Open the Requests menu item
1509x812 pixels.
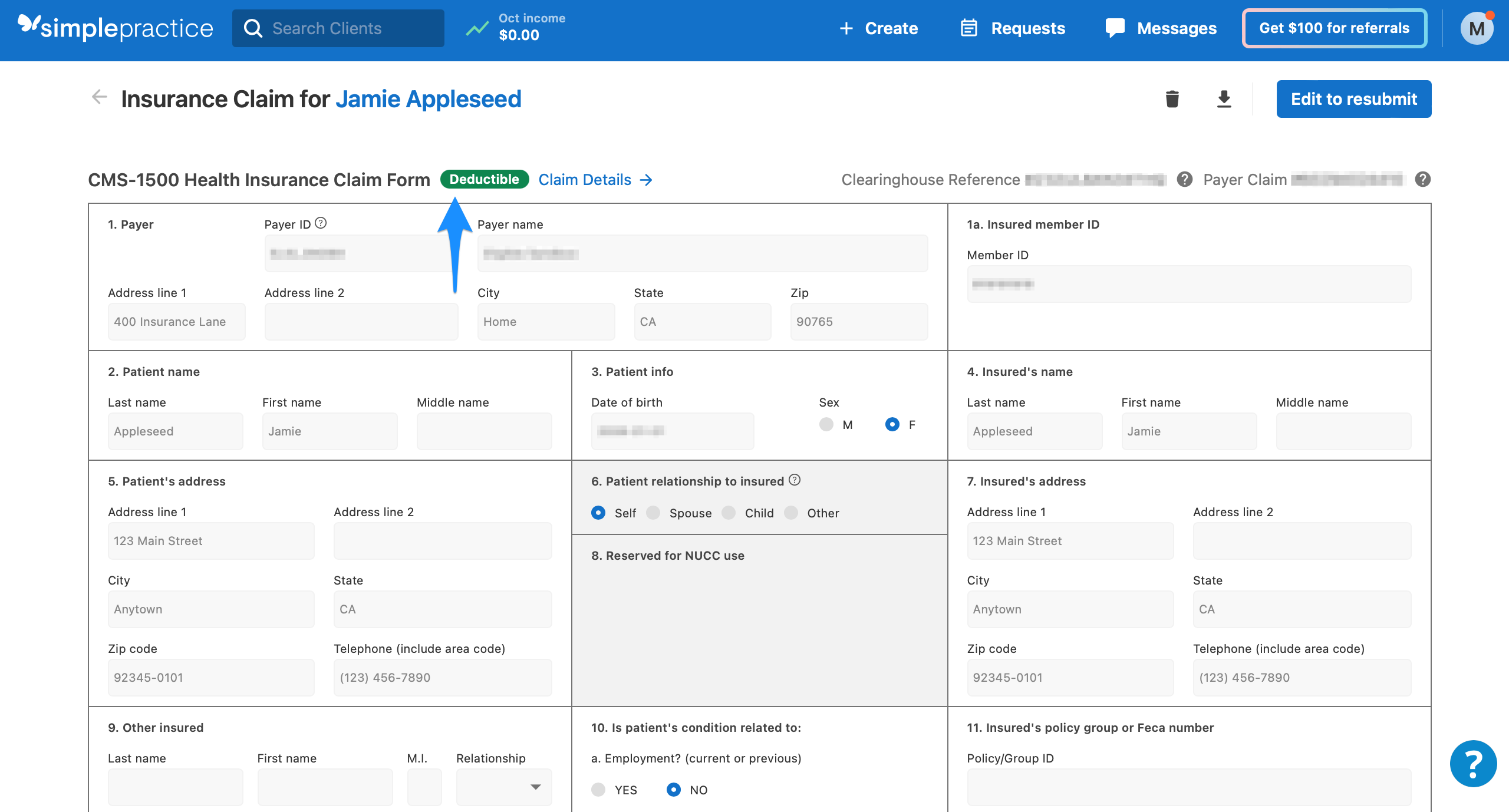[1013, 28]
